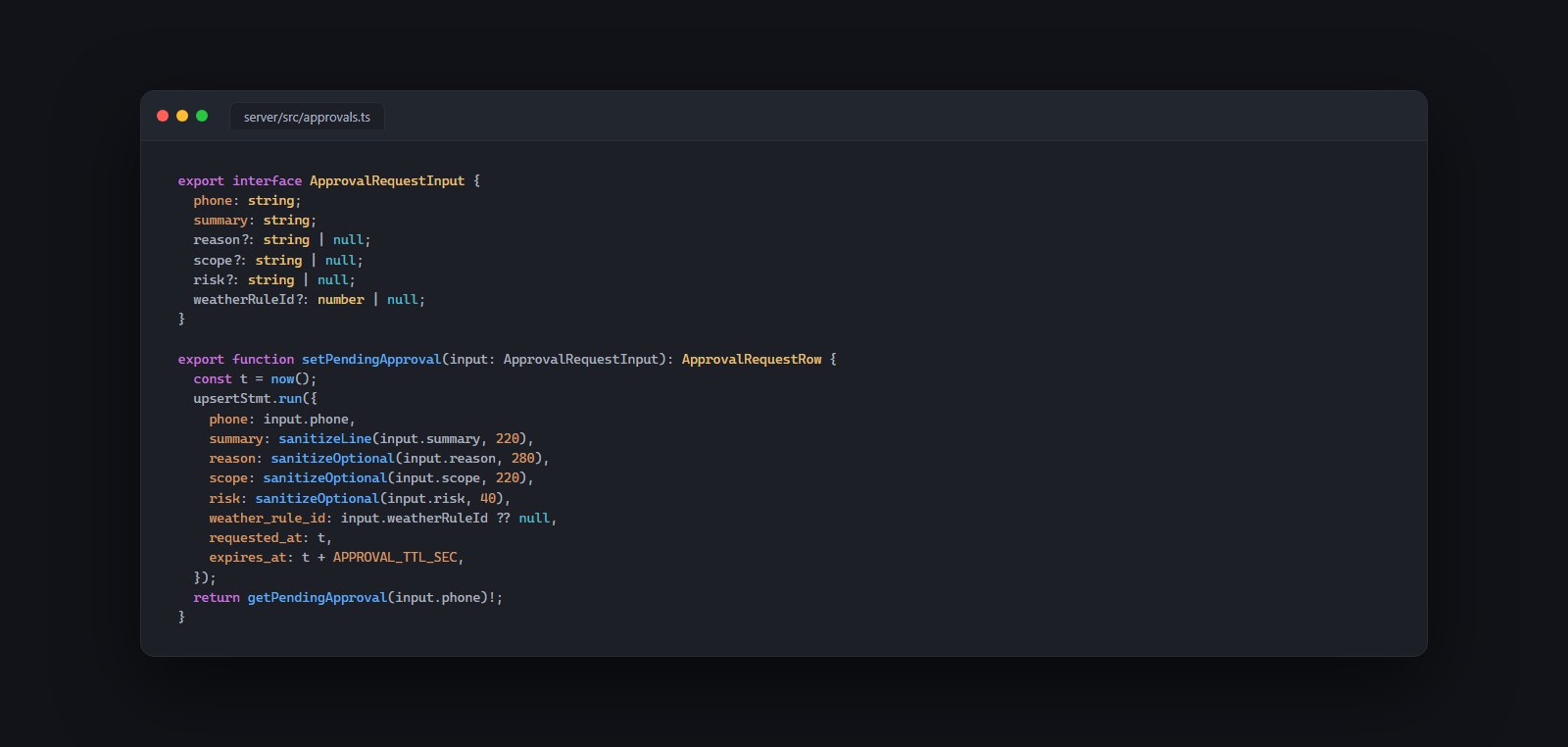Click the 'scope?: string | null;' line
This screenshot has height=747, width=1568.
pos(278,260)
